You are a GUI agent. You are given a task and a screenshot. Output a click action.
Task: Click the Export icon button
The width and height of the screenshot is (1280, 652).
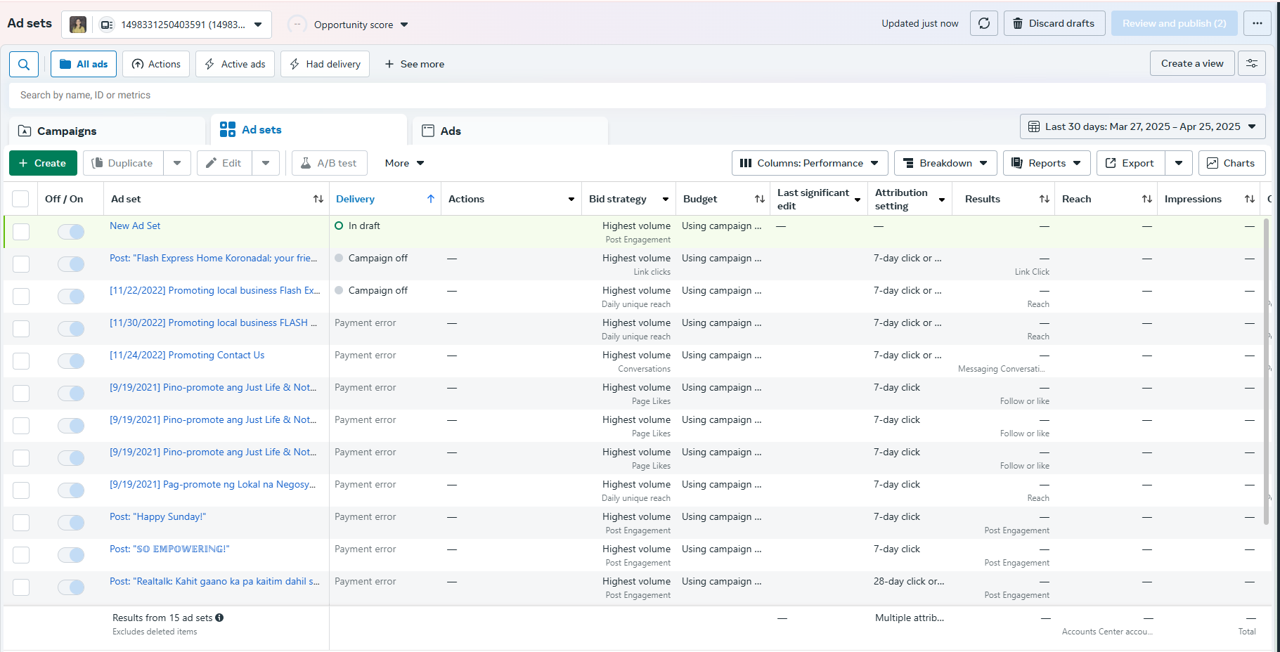[x=1130, y=163]
